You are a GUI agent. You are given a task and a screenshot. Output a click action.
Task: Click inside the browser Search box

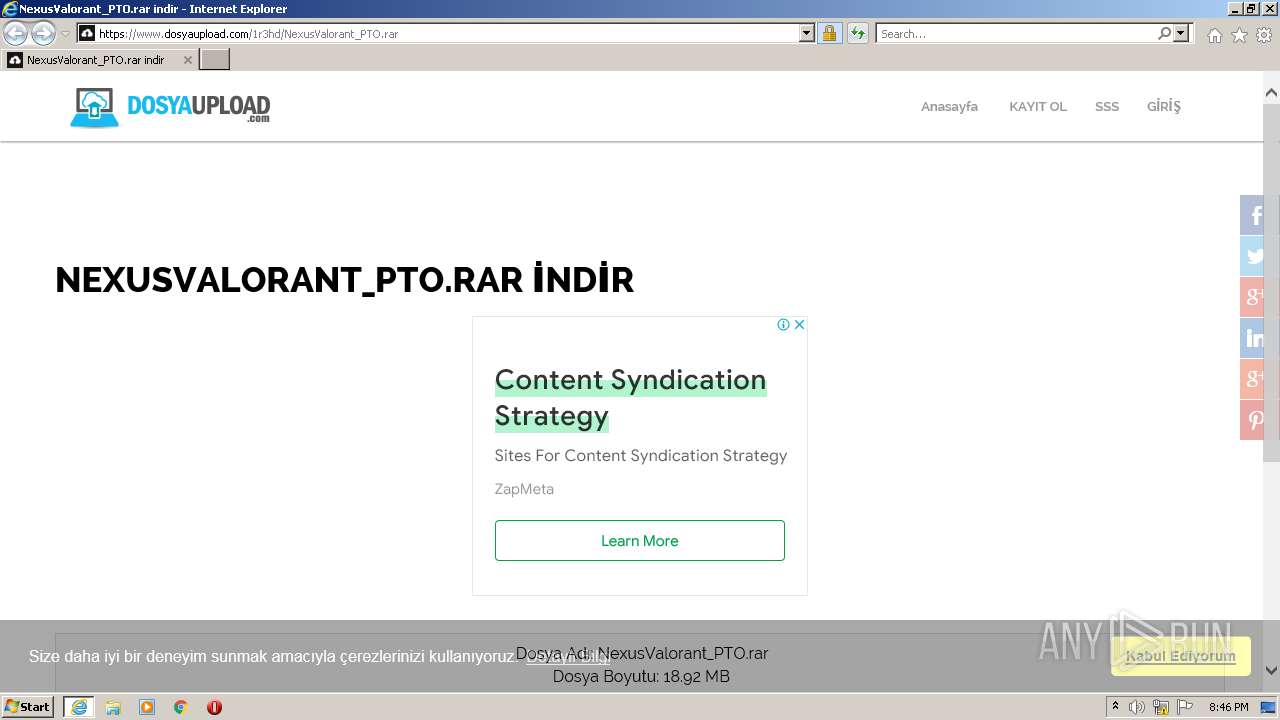tap(1016, 34)
